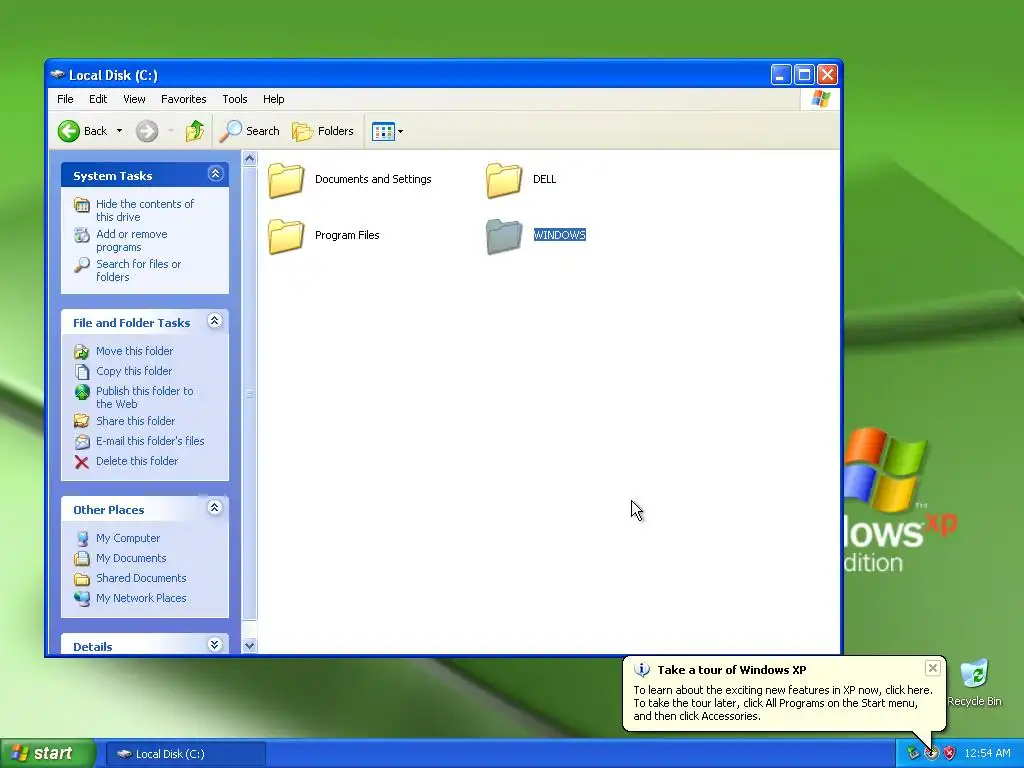Image resolution: width=1024 pixels, height=768 pixels.
Task: Click the Windows flag logo in the menu bar
Action: pos(820,99)
